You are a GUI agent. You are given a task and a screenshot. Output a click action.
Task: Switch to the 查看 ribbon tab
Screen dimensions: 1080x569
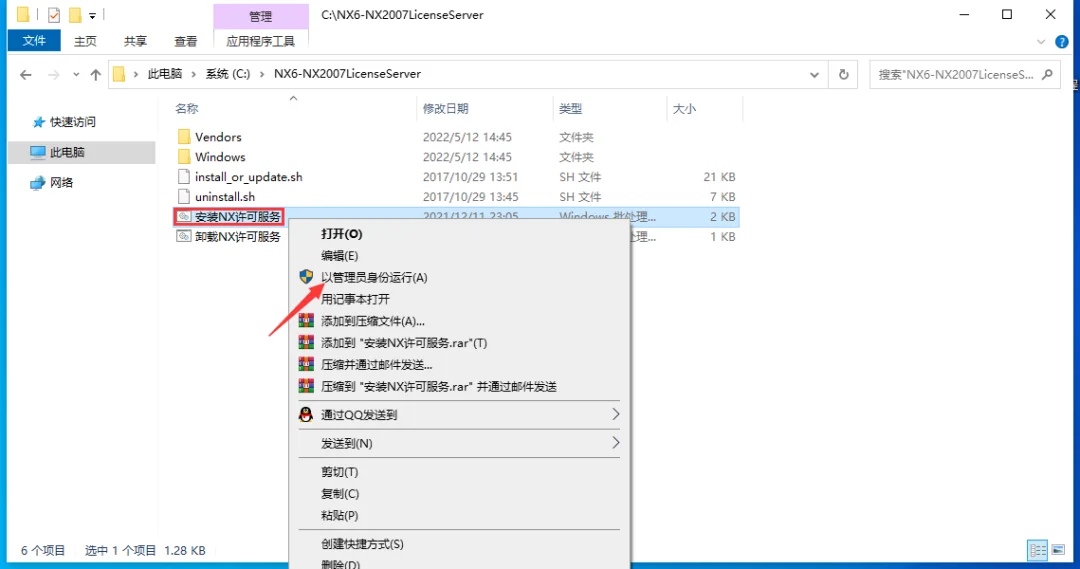185,41
